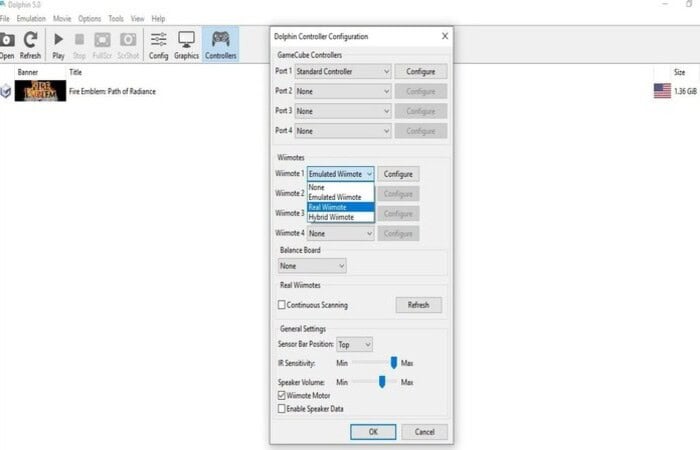Open the View menu

138,18
